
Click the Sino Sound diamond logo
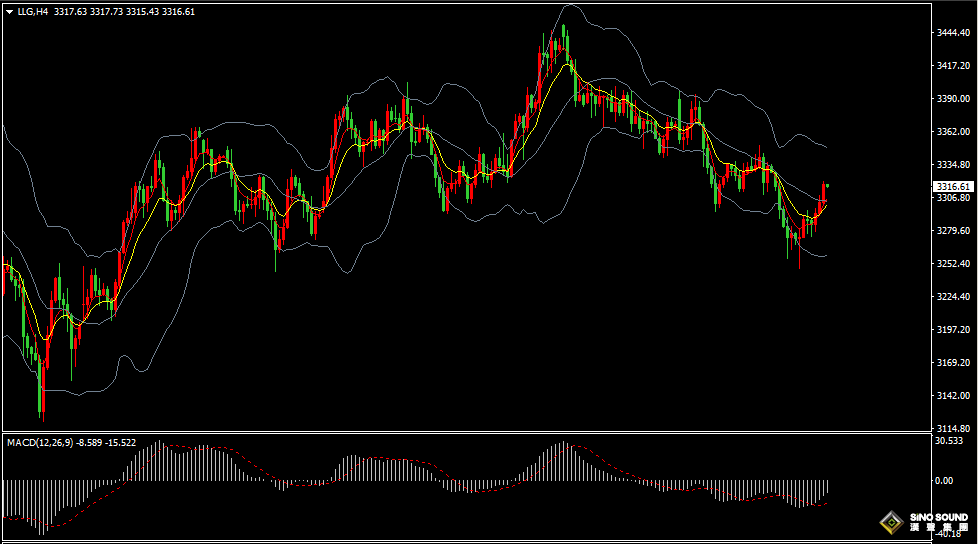(891, 522)
